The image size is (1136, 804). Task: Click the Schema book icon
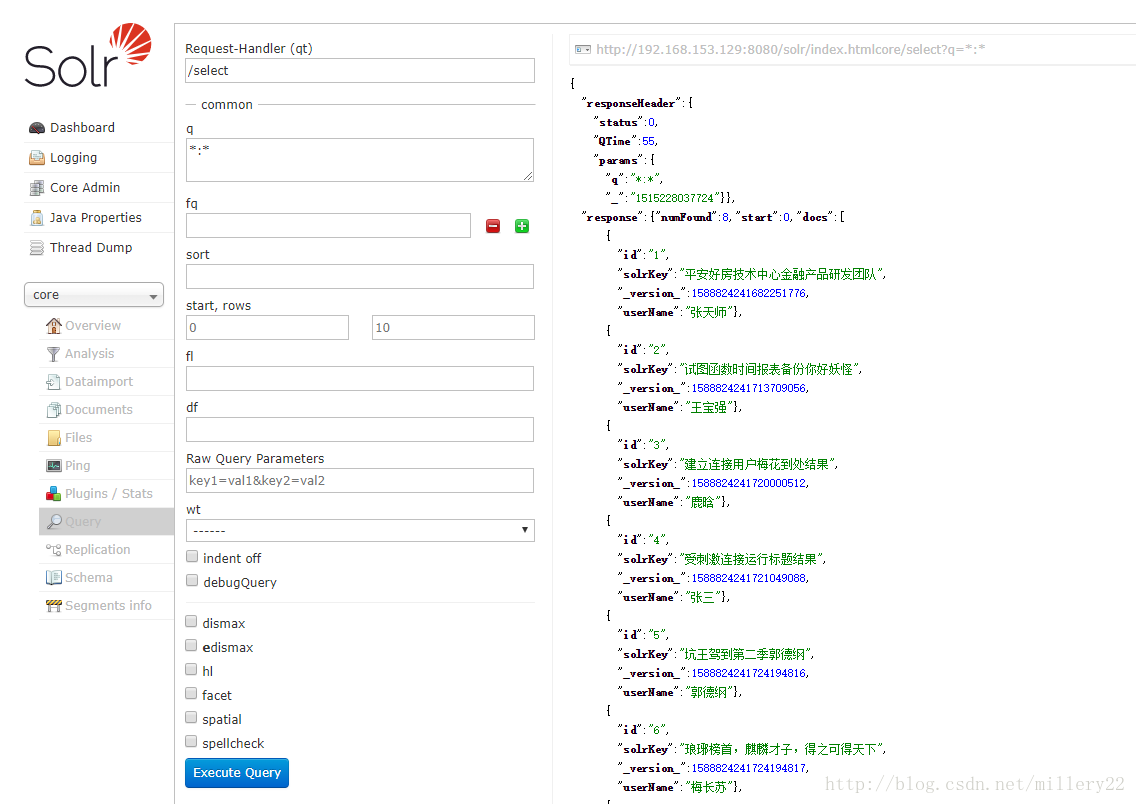tap(54, 578)
